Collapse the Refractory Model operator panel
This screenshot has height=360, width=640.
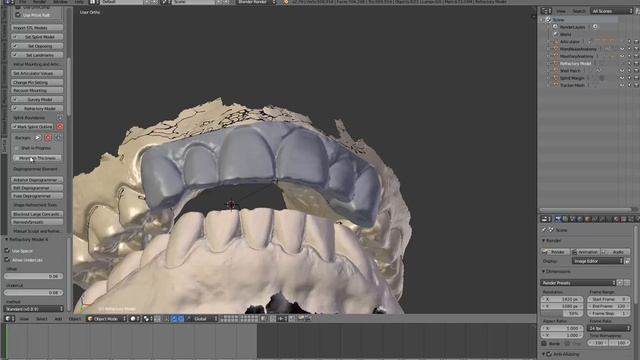click(x=7, y=240)
